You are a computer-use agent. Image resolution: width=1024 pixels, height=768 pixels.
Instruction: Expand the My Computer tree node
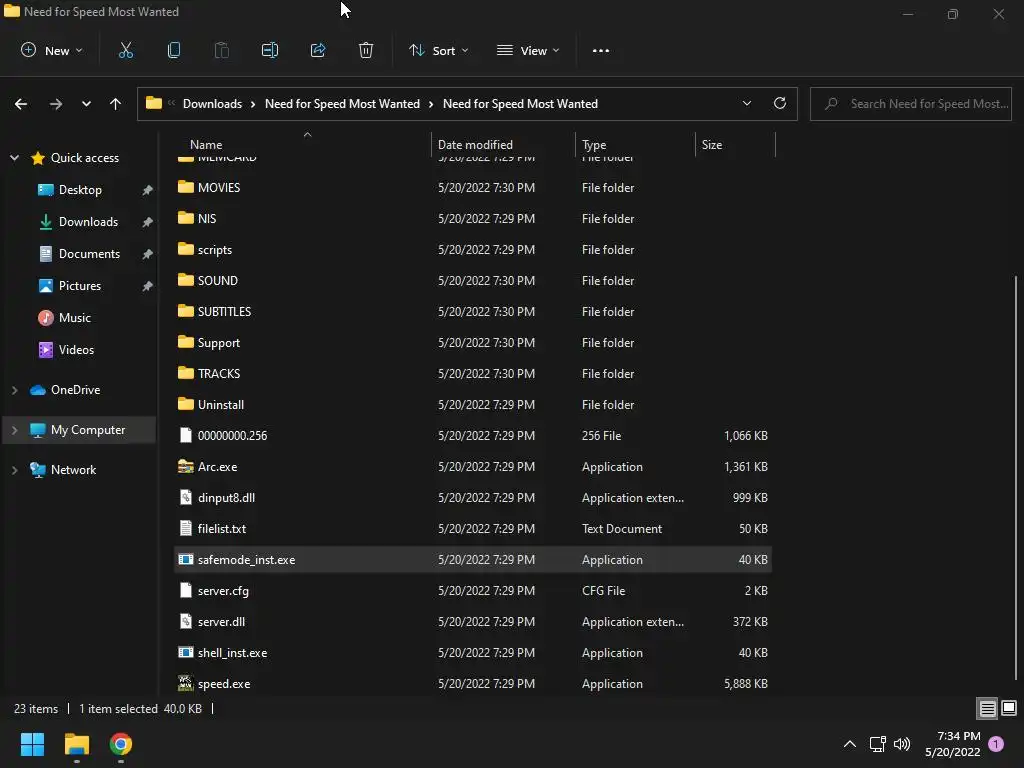[14, 430]
